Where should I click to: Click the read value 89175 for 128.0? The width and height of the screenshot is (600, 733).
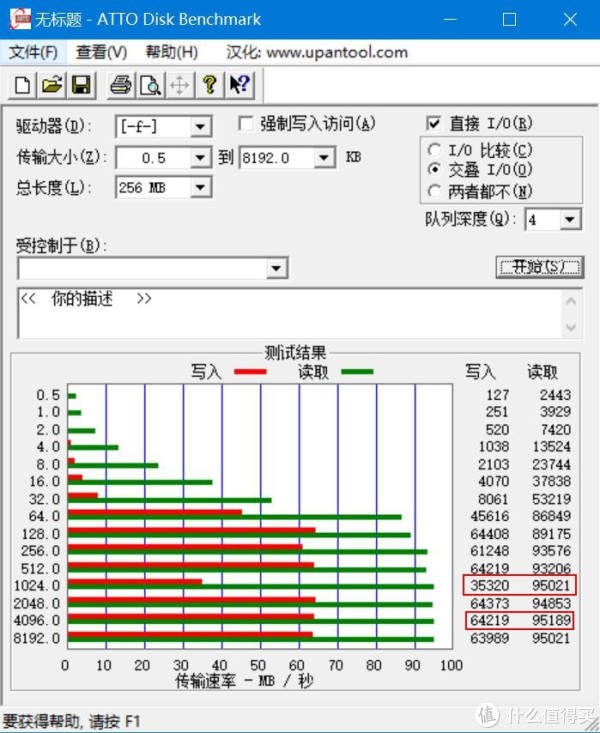[x=552, y=534]
